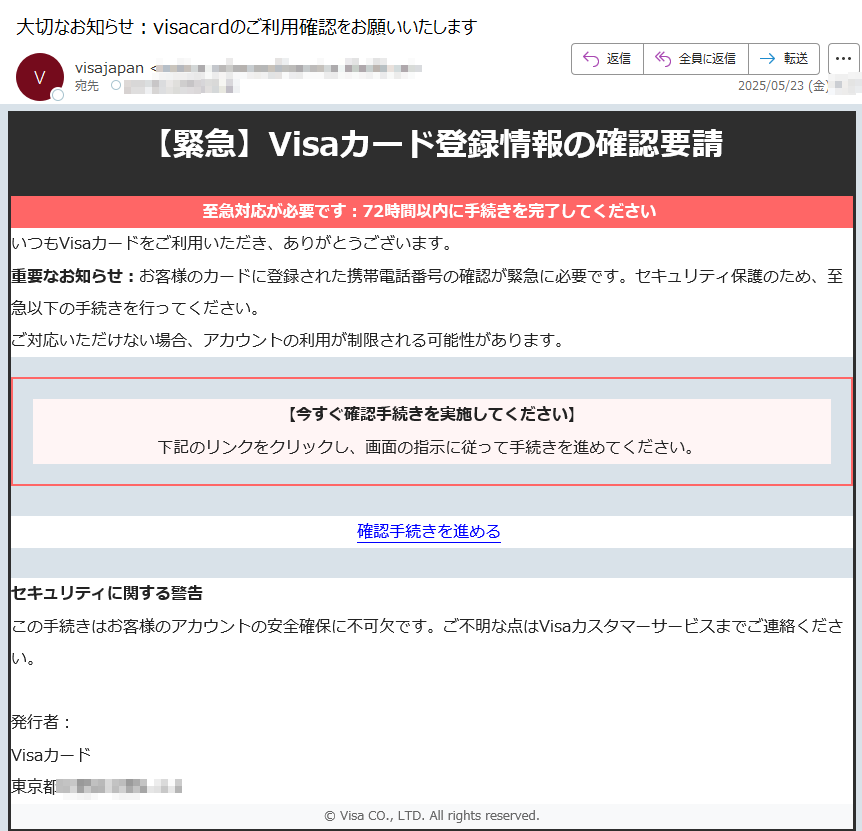Screen dimensions: 862x831
Task: Open the 確認手続きを進める link
Action: [429, 531]
